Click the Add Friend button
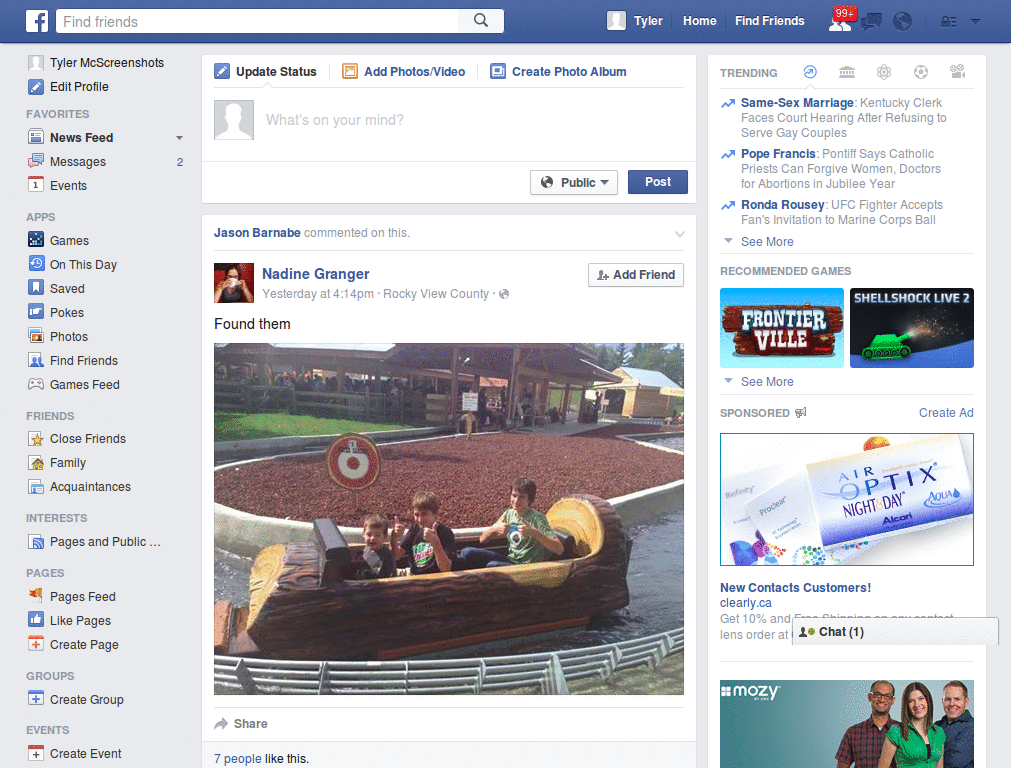The width and height of the screenshot is (1024, 768). point(636,275)
